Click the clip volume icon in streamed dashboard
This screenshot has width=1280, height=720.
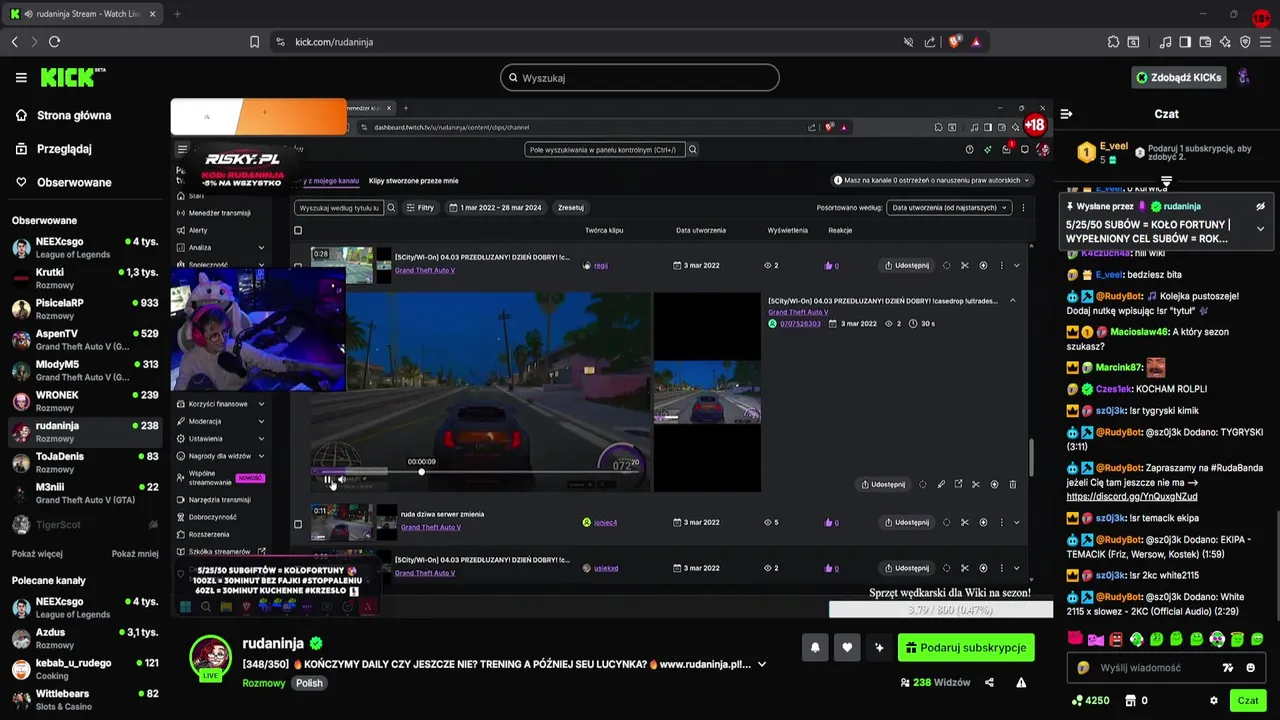342,480
